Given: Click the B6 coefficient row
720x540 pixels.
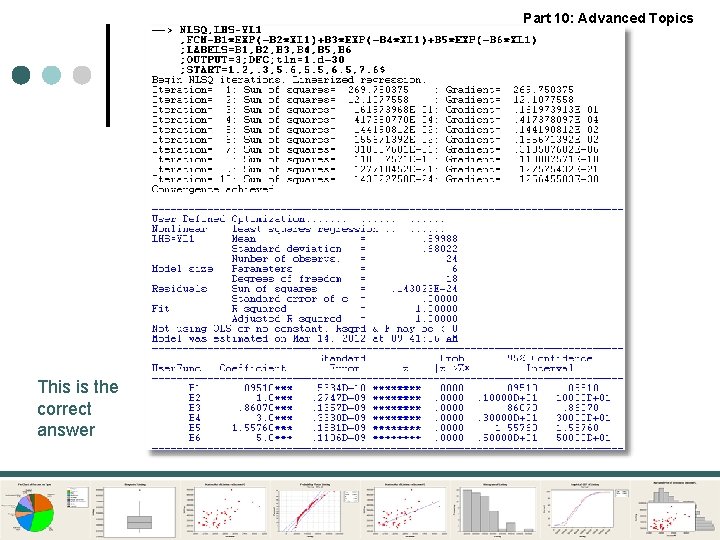Looking at the screenshot, I should tap(399, 438).
